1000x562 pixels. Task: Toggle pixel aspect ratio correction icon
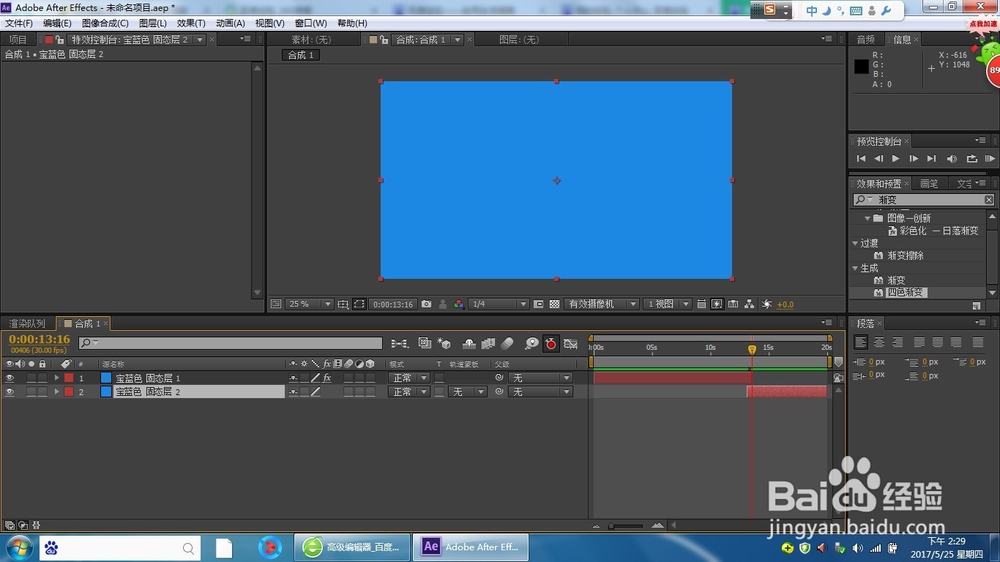pyautogui.click(x=701, y=304)
